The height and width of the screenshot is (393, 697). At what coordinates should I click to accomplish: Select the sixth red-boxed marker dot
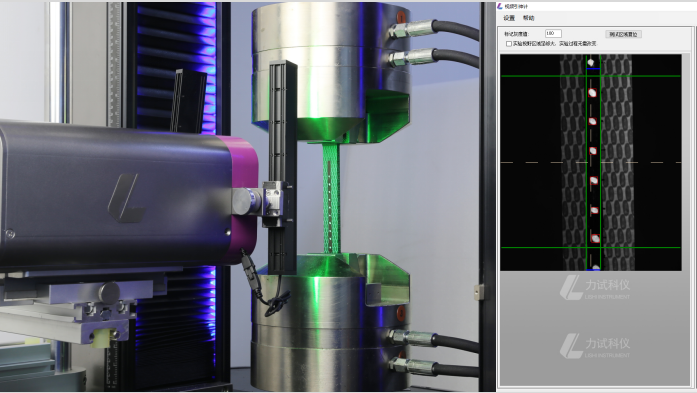[x=594, y=210]
